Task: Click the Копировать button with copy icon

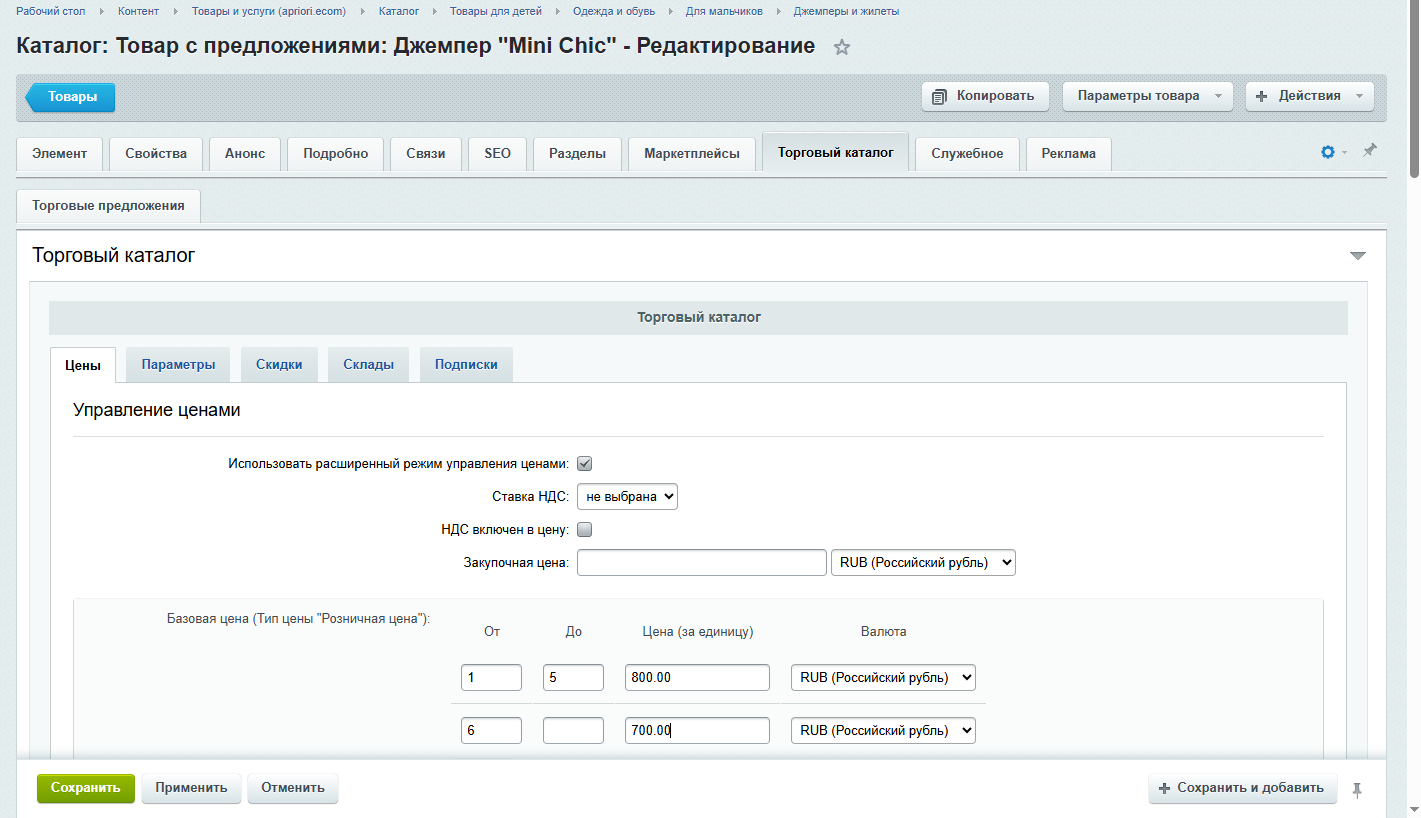Action: (x=984, y=96)
